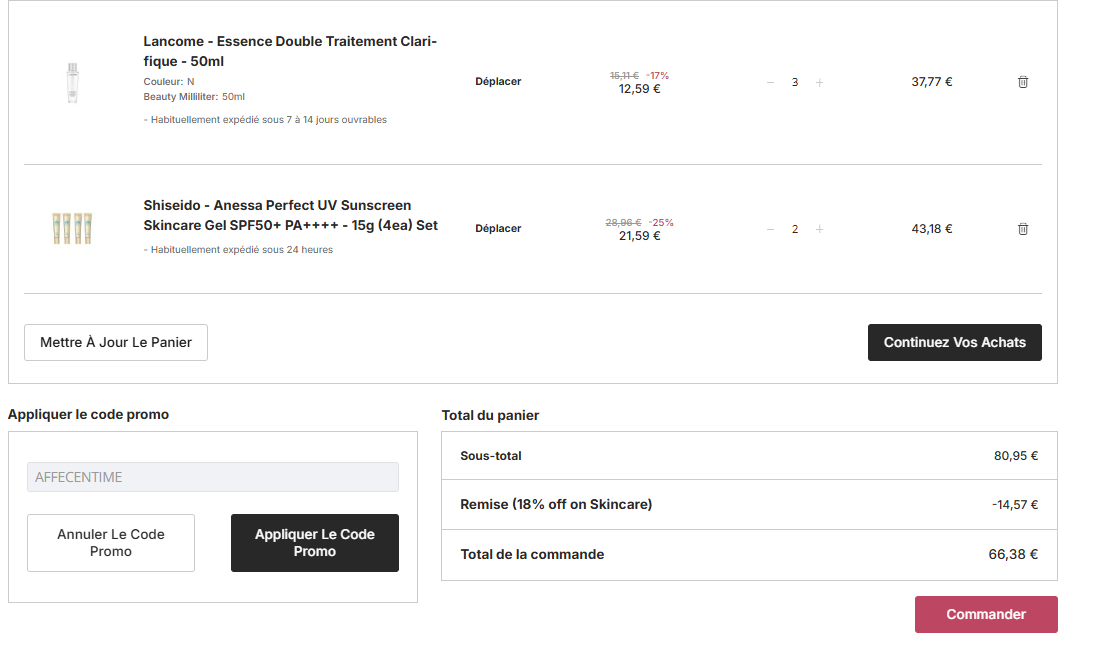Open the Shiseido Anessa Perfect UV title
Screen dimensions: 1102x647
click(x=290, y=215)
